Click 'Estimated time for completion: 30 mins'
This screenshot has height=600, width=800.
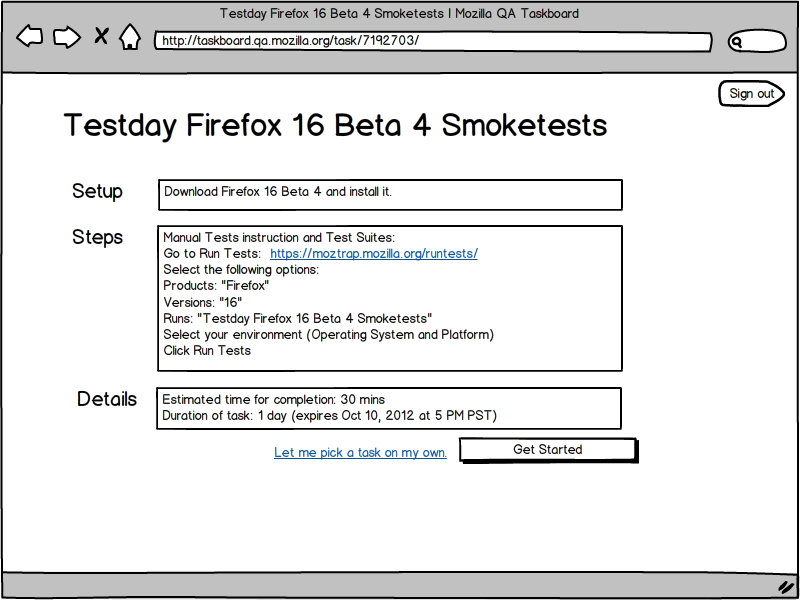point(273,399)
